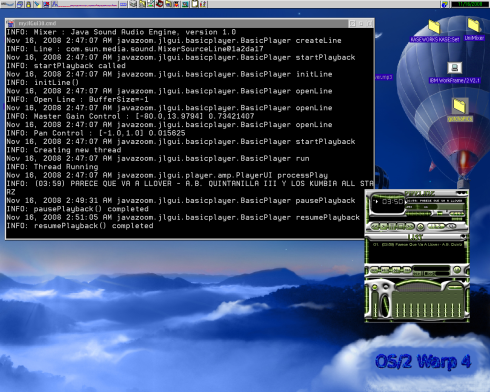Adjust the player's volume slider

click(x=418, y=214)
